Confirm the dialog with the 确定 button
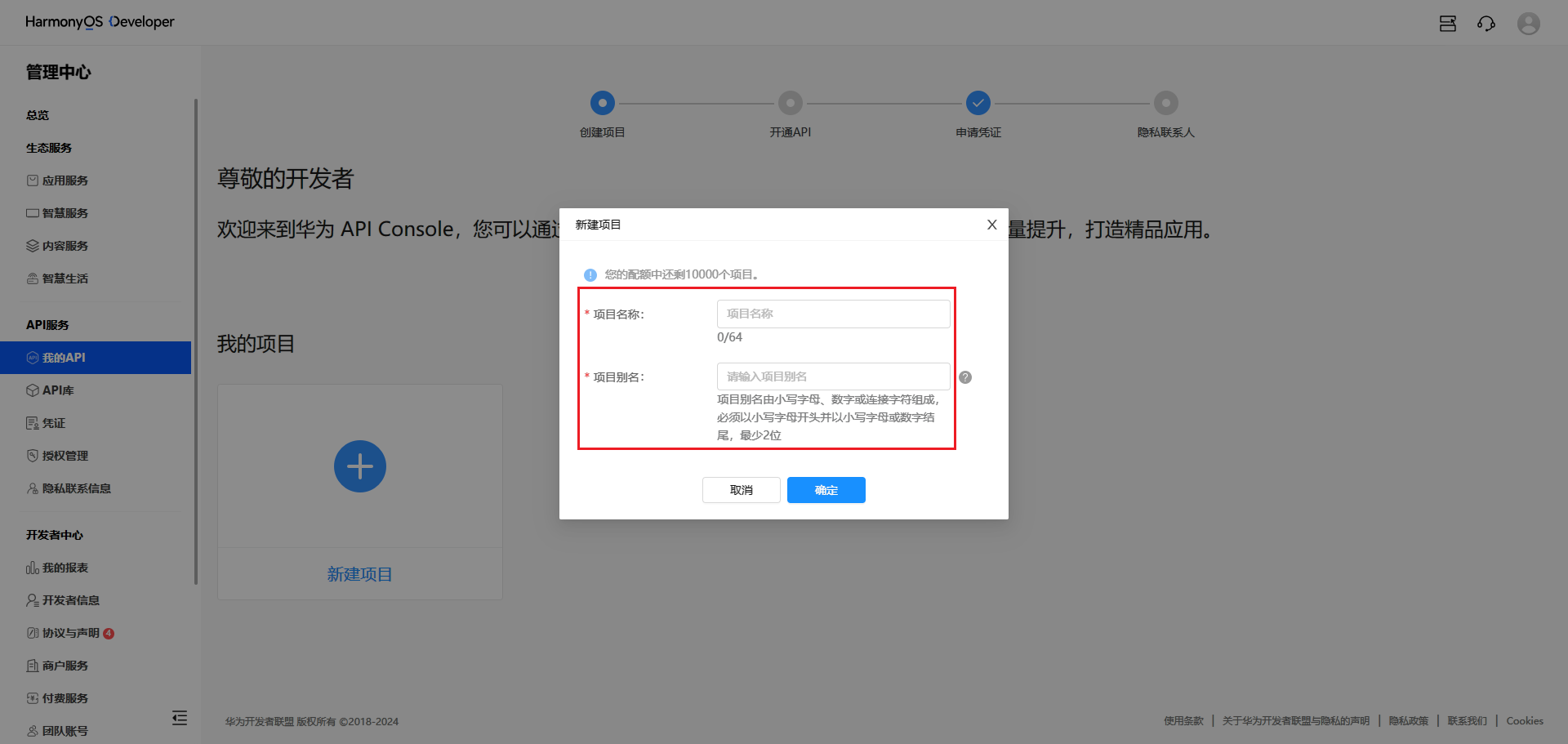 826,490
